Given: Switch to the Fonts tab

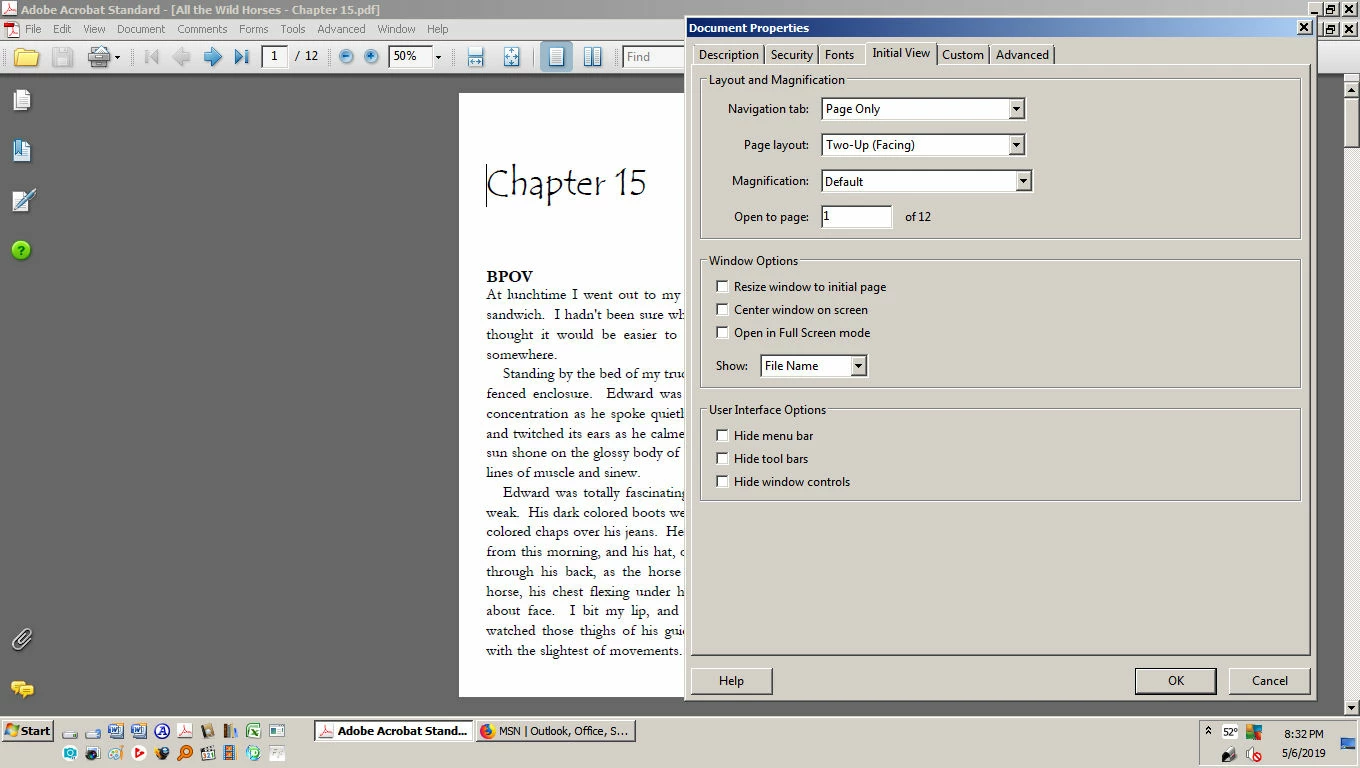Looking at the screenshot, I should (x=839, y=55).
